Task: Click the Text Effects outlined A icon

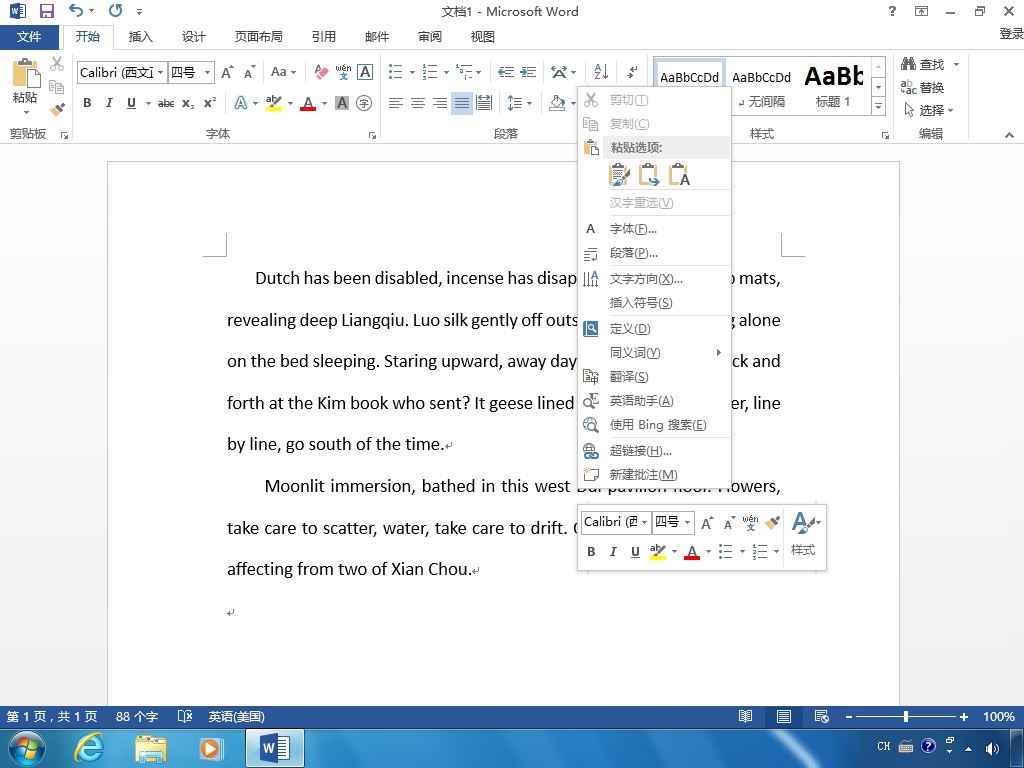Action: coord(241,103)
